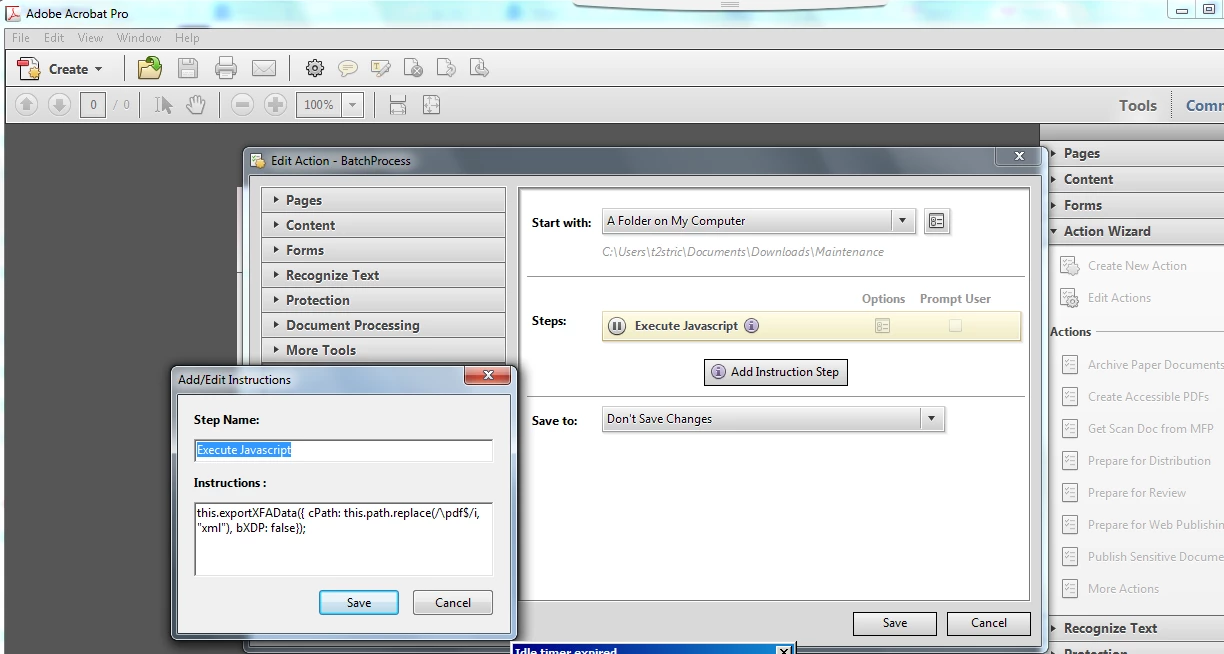The image size is (1224, 654).
Task: Click the sticky note comment icon
Action: click(x=347, y=68)
